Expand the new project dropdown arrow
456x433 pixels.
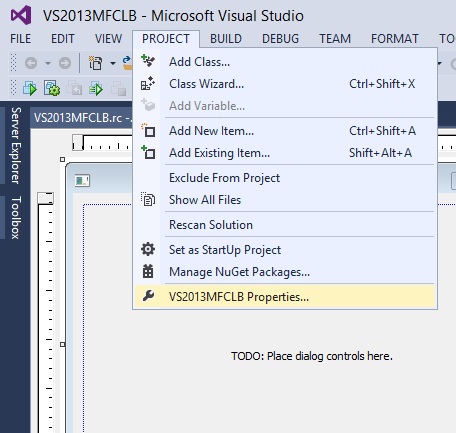113,63
